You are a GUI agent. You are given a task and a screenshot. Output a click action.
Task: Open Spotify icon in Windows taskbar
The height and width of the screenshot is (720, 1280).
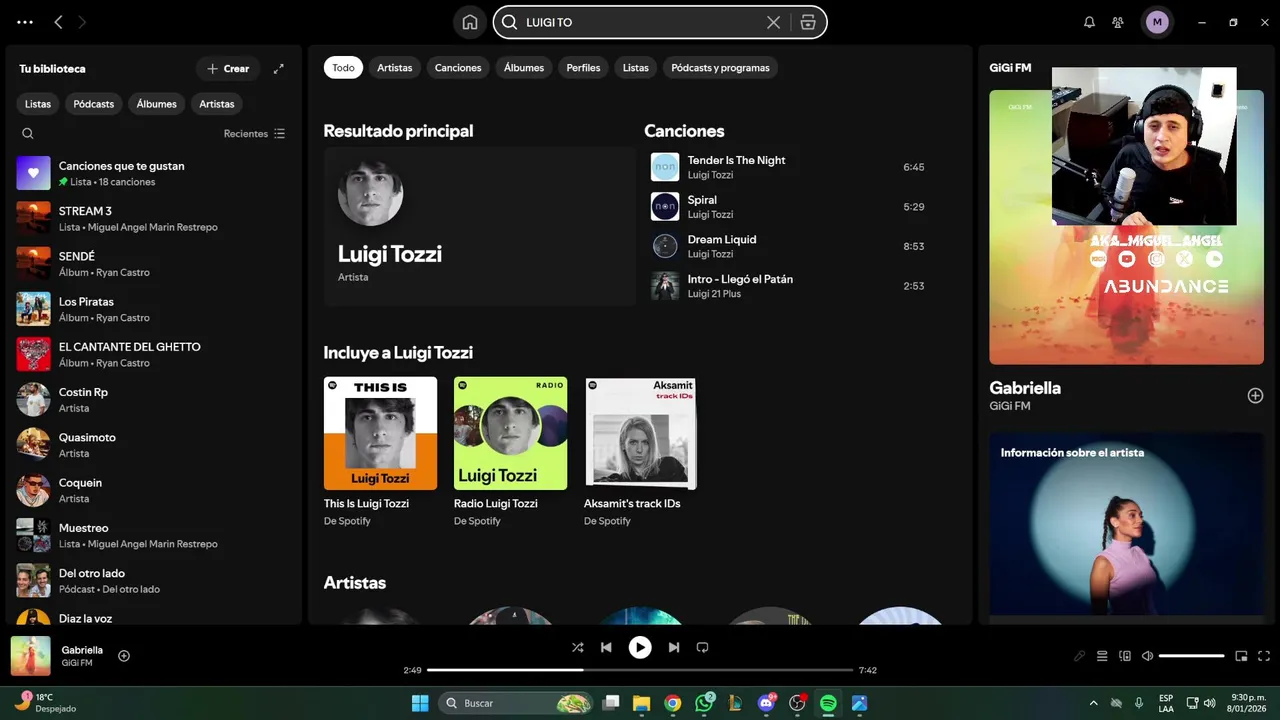tap(828, 703)
